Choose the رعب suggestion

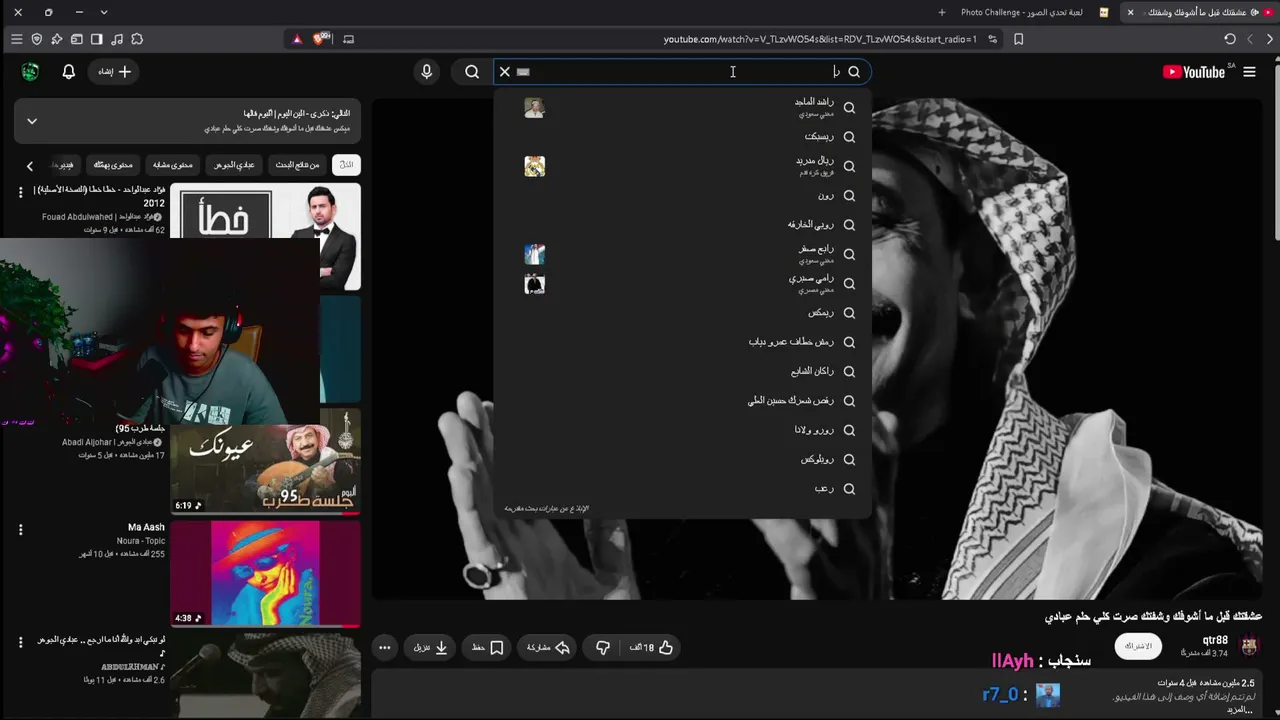coord(683,489)
